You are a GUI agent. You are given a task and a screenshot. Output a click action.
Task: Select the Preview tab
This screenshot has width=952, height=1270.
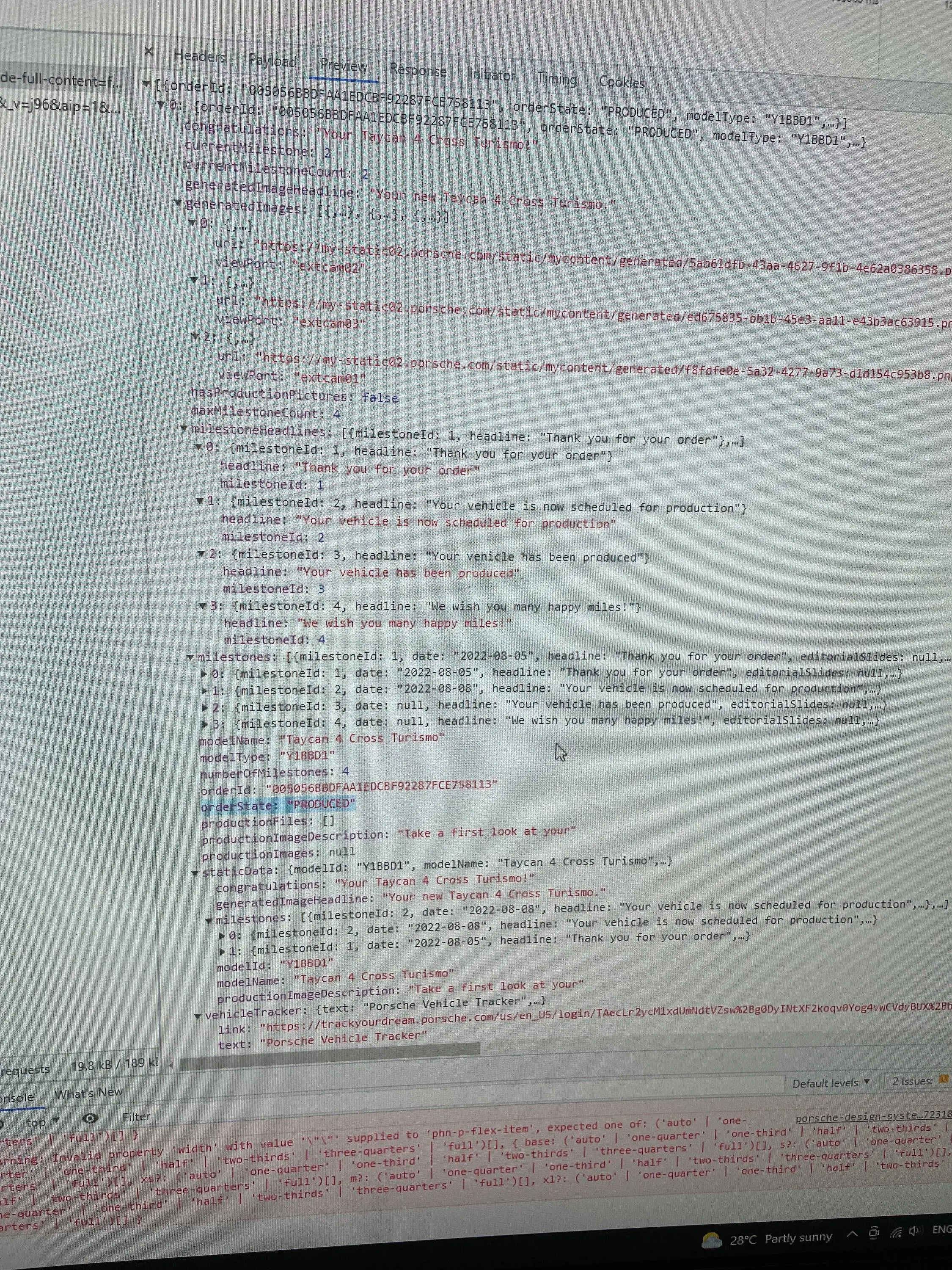coord(344,66)
